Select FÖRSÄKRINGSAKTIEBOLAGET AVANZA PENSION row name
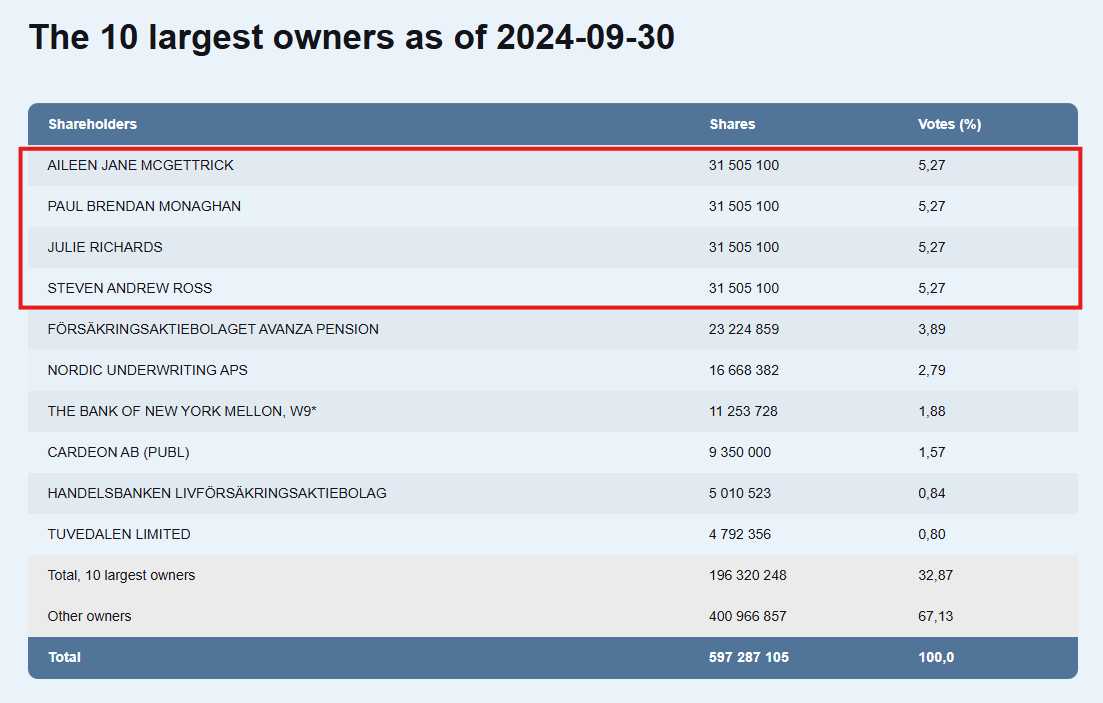The image size is (1103, 703). tap(213, 329)
